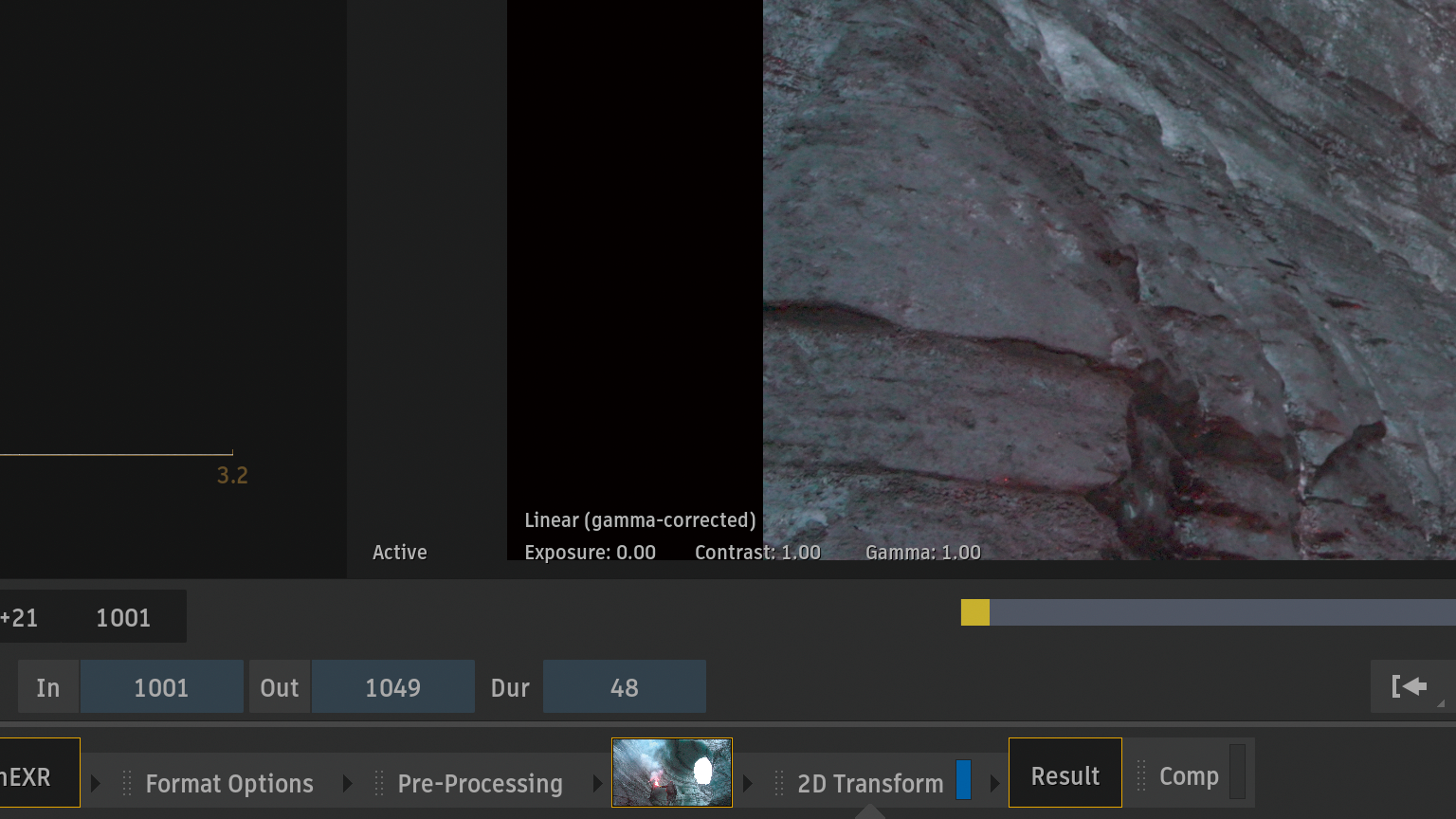The height and width of the screenshot is (819, 1456).
Task: Expand arrow before Format Options
Action: click(x=96, y=784)
